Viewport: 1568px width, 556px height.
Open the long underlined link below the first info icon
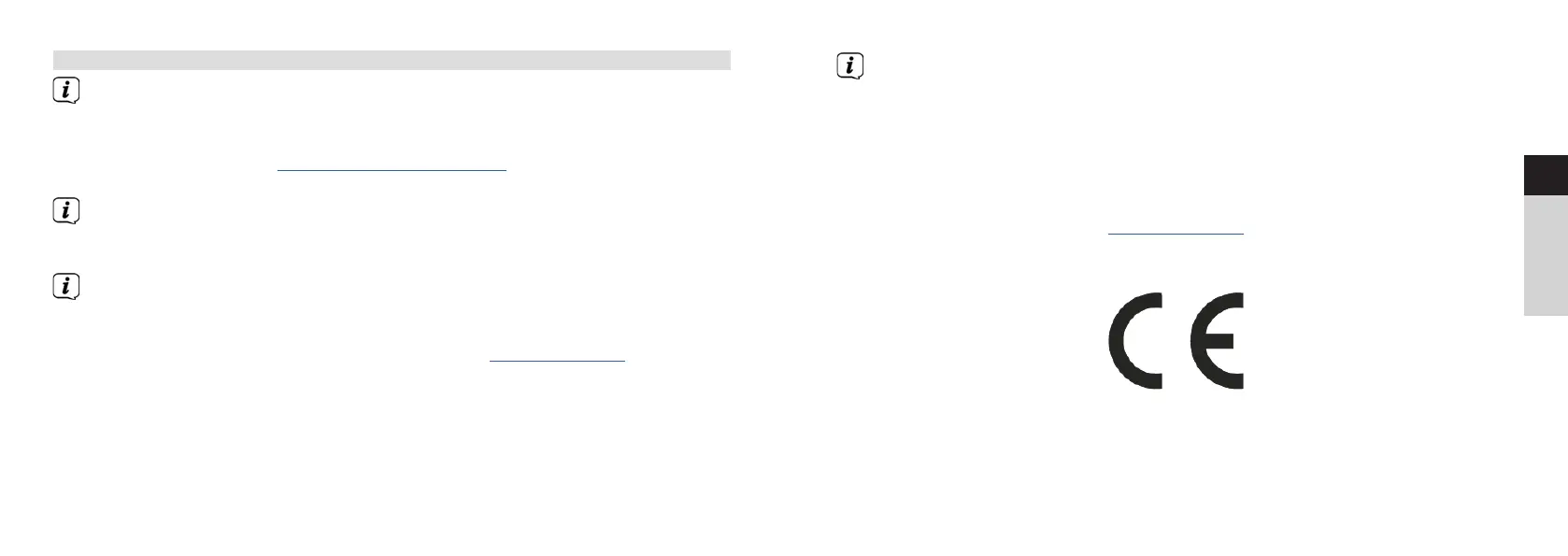(x=392, y=170)
